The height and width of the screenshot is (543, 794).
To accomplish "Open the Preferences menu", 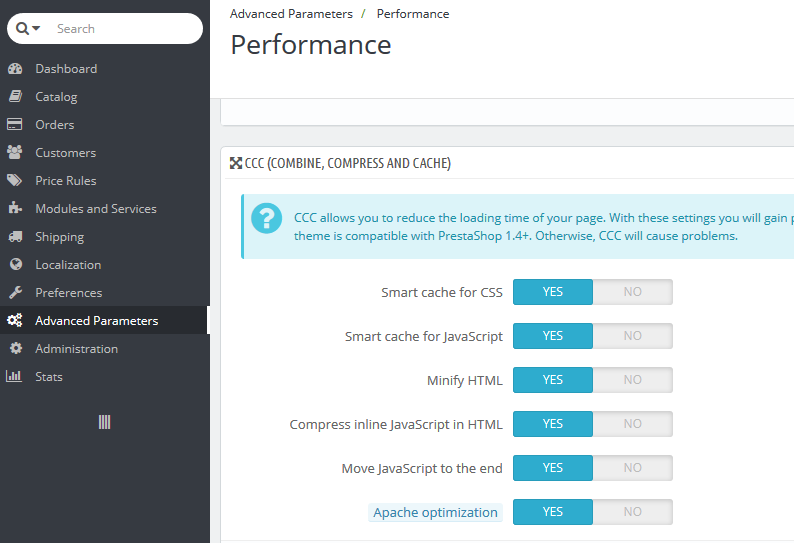I will coord(68,293).
